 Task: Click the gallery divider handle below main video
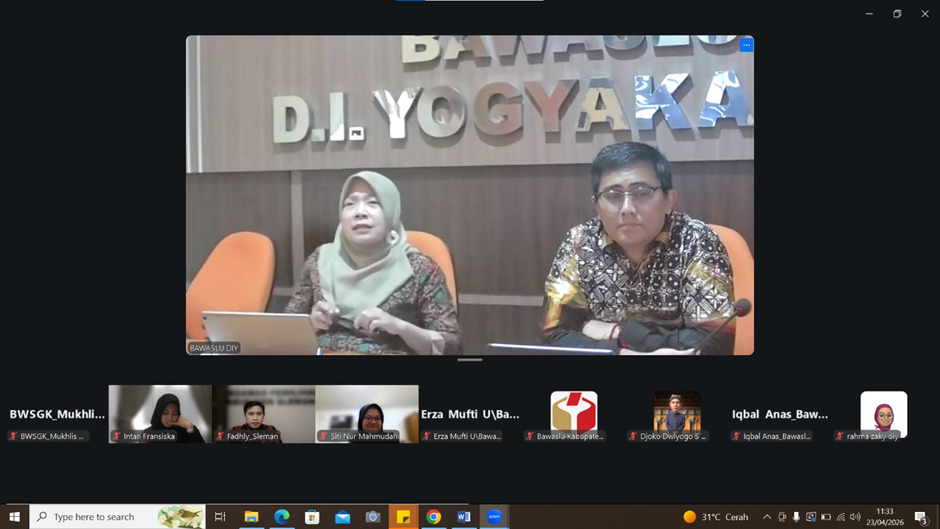pyautogui.click(x=470, y=360)
